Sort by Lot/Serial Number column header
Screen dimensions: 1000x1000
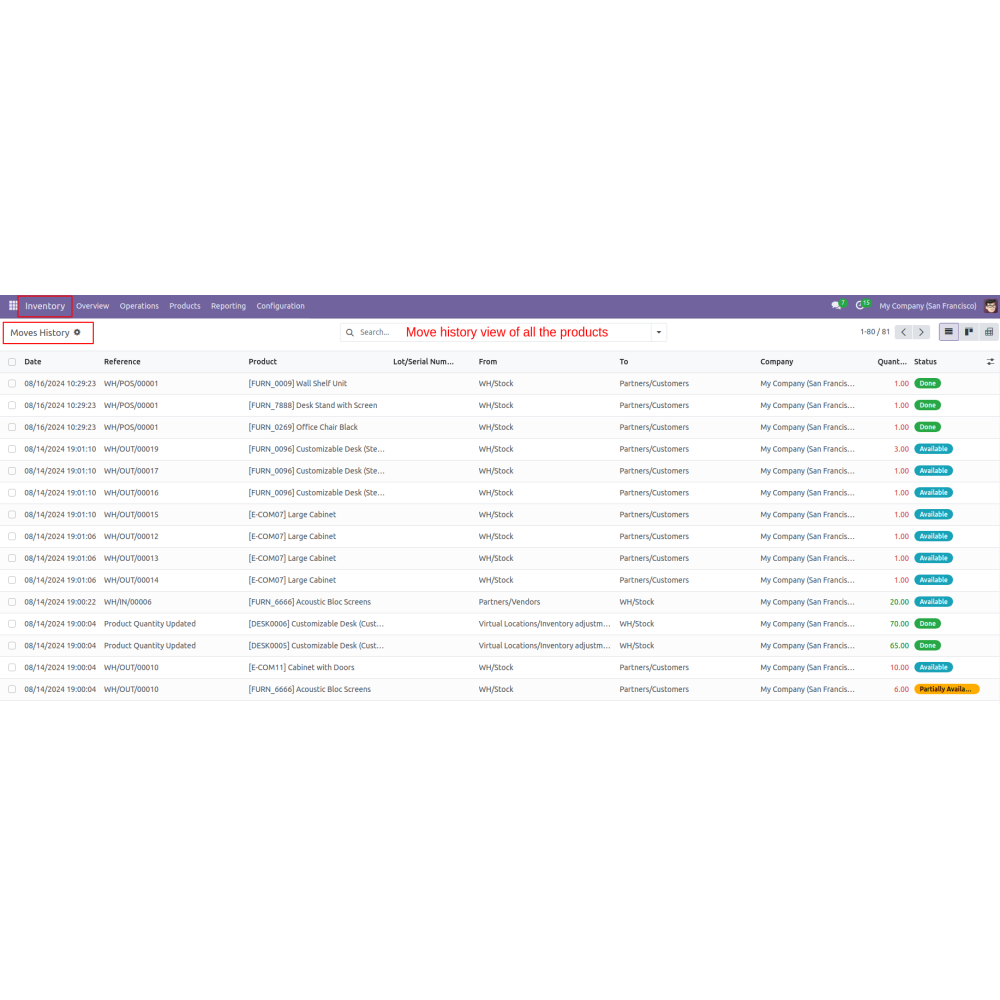(423, 362)
